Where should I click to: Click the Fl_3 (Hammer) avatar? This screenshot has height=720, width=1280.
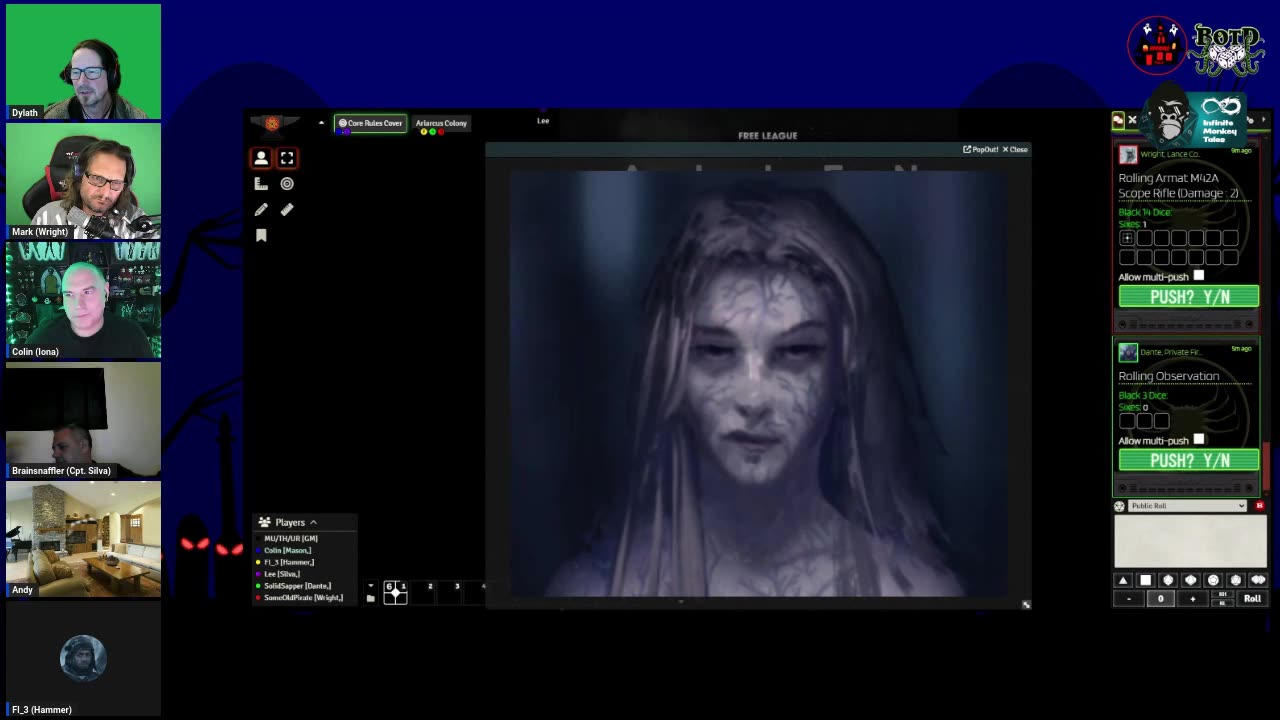tap(83, 658)
